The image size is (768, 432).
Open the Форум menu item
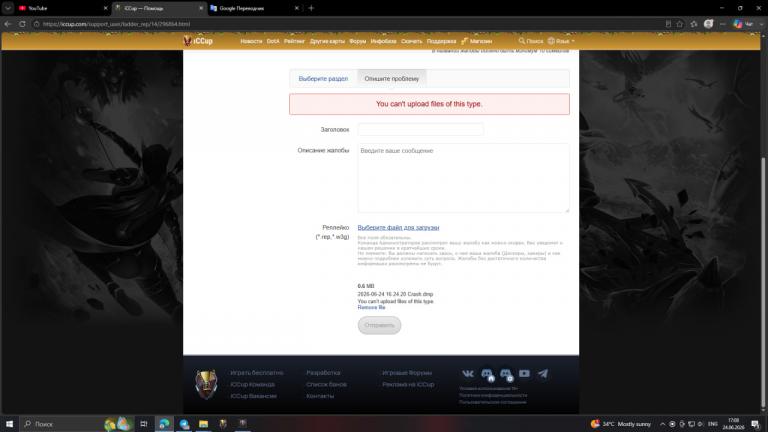click(x=358, y=41)
